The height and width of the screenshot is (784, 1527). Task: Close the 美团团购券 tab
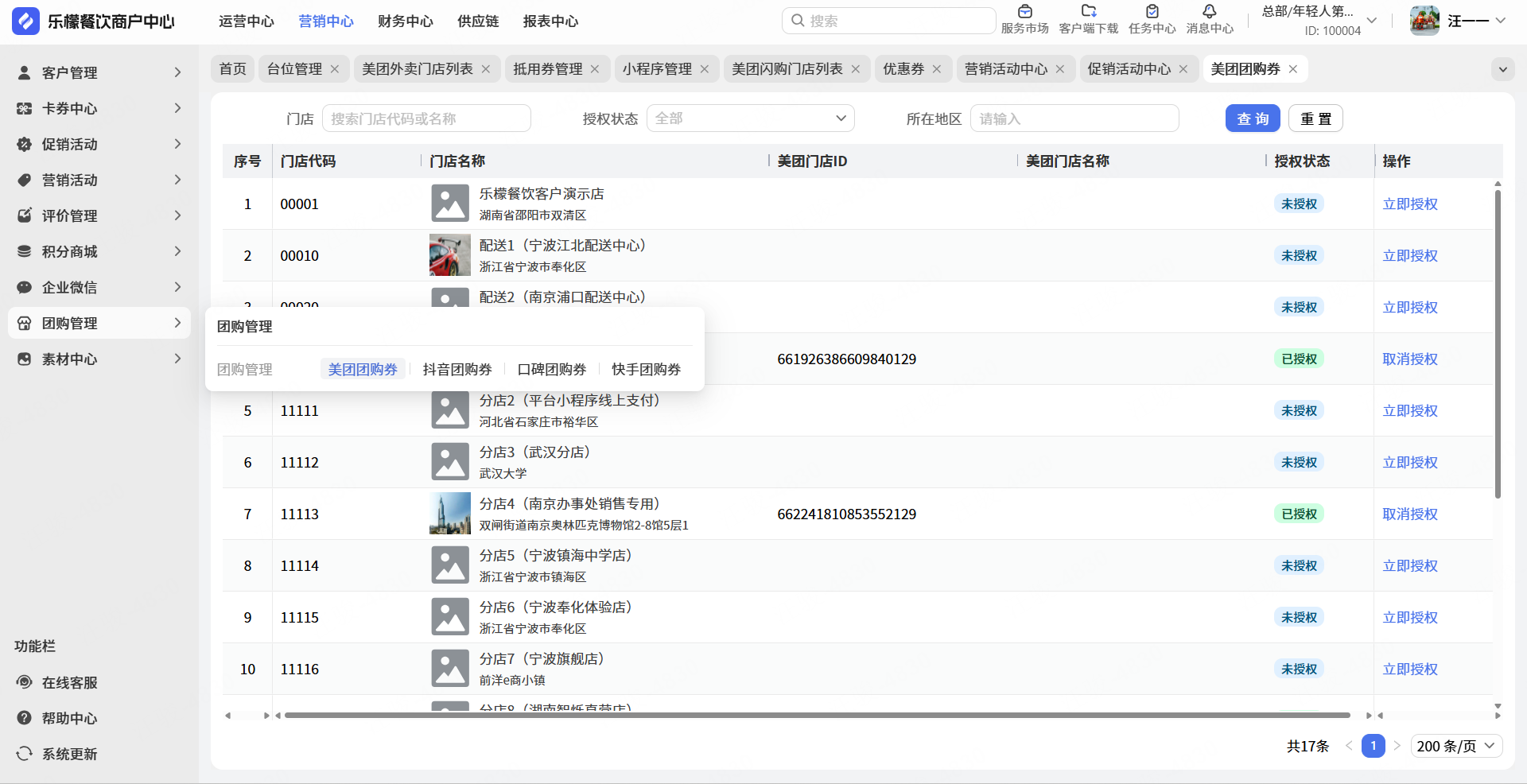pyautogui.click(x=1293, y=69)
